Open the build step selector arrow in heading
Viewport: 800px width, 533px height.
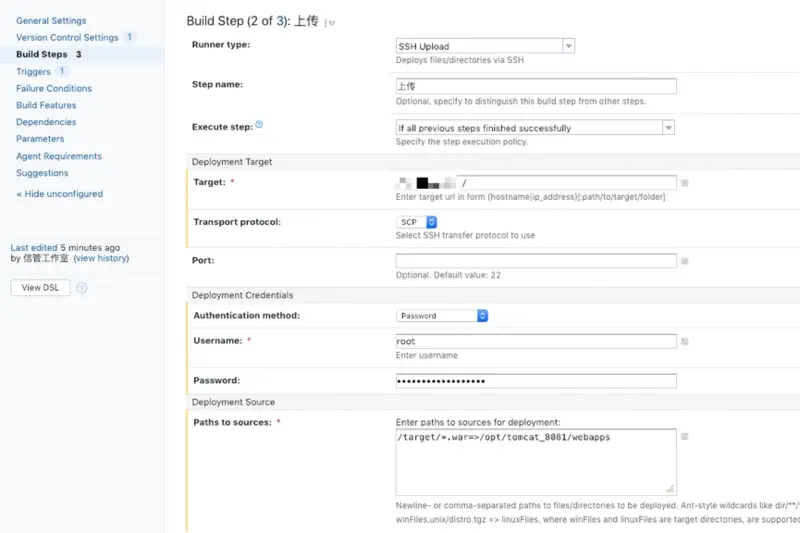[330, 23]
